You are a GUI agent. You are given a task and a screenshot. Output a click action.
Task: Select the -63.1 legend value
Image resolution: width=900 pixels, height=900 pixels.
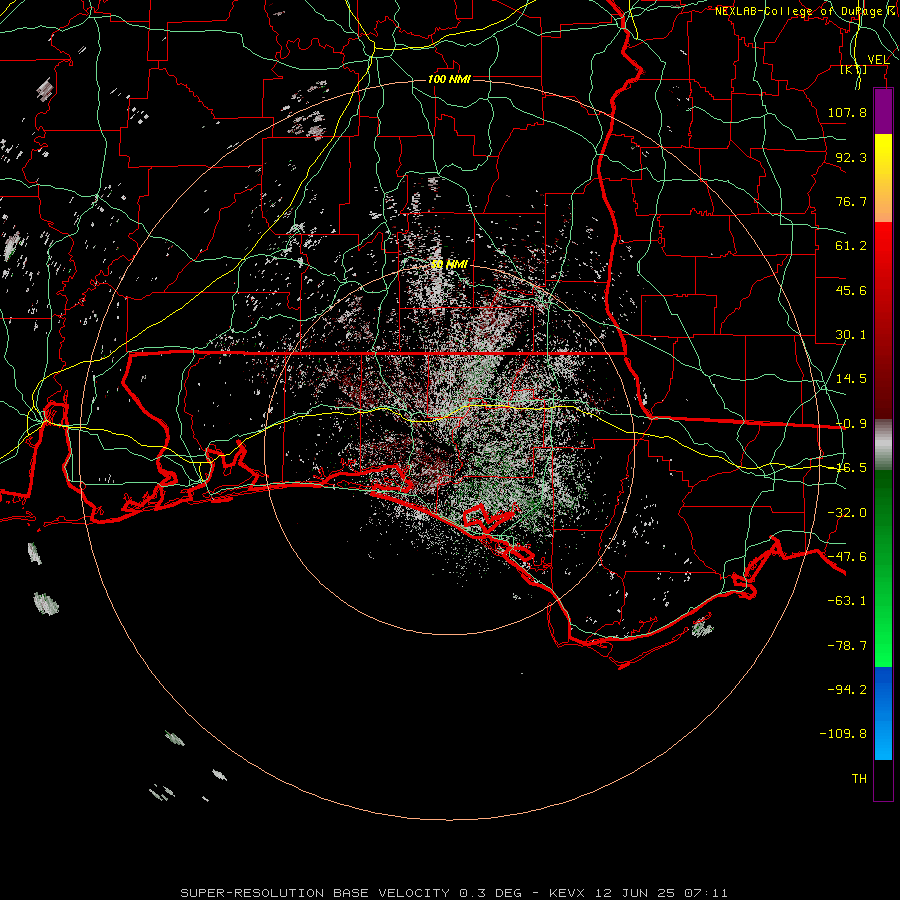coord(847,601)
